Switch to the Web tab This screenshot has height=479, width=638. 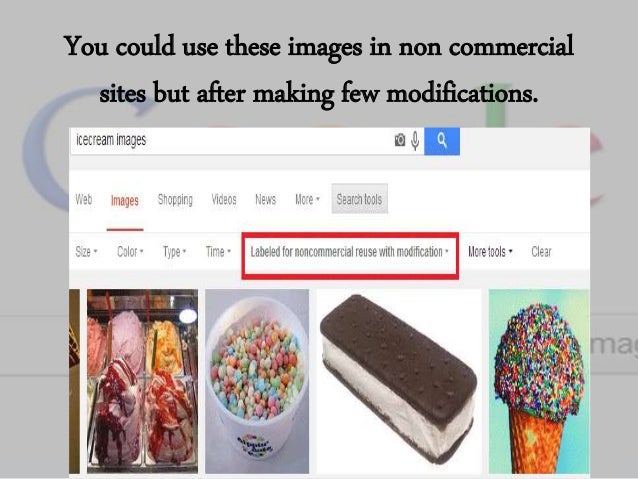click(x=84, y=199)
